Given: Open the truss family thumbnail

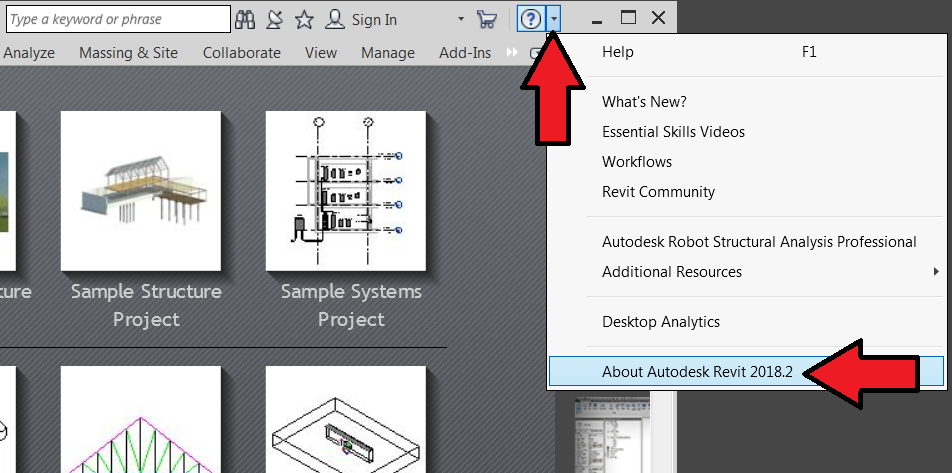Looking at the screenshot, I should click(141, 419).
